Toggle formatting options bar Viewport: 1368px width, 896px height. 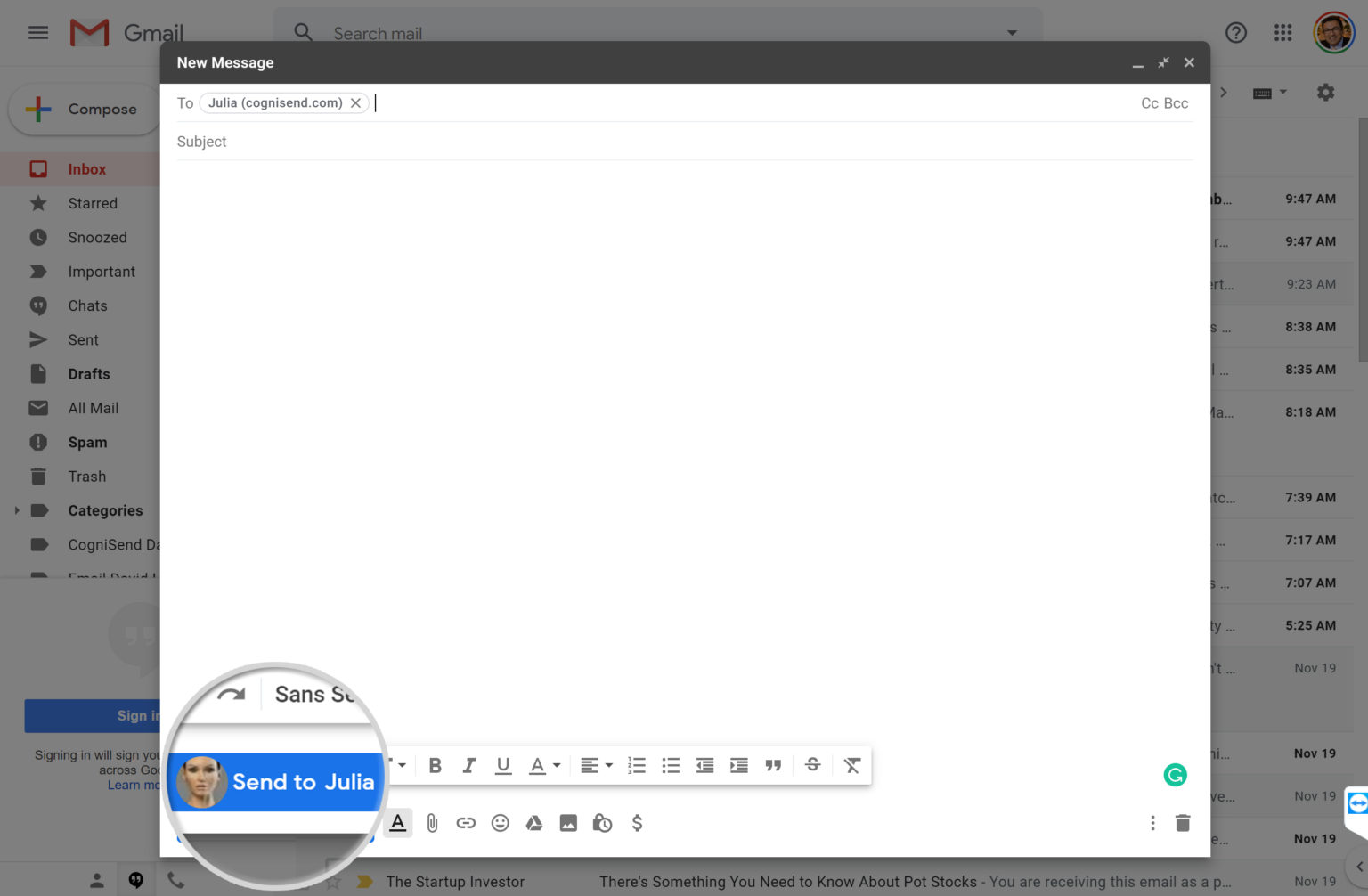pos(398,823)
